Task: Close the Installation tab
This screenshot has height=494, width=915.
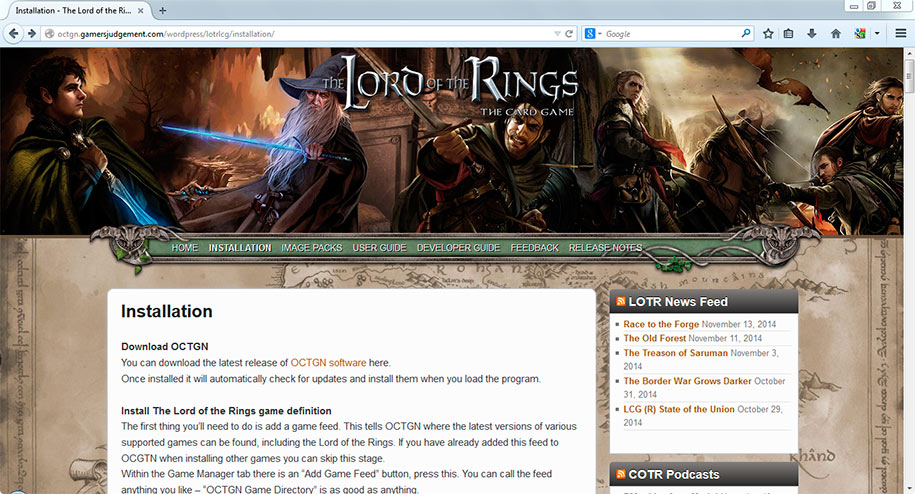Action: (x=141, y=10)
